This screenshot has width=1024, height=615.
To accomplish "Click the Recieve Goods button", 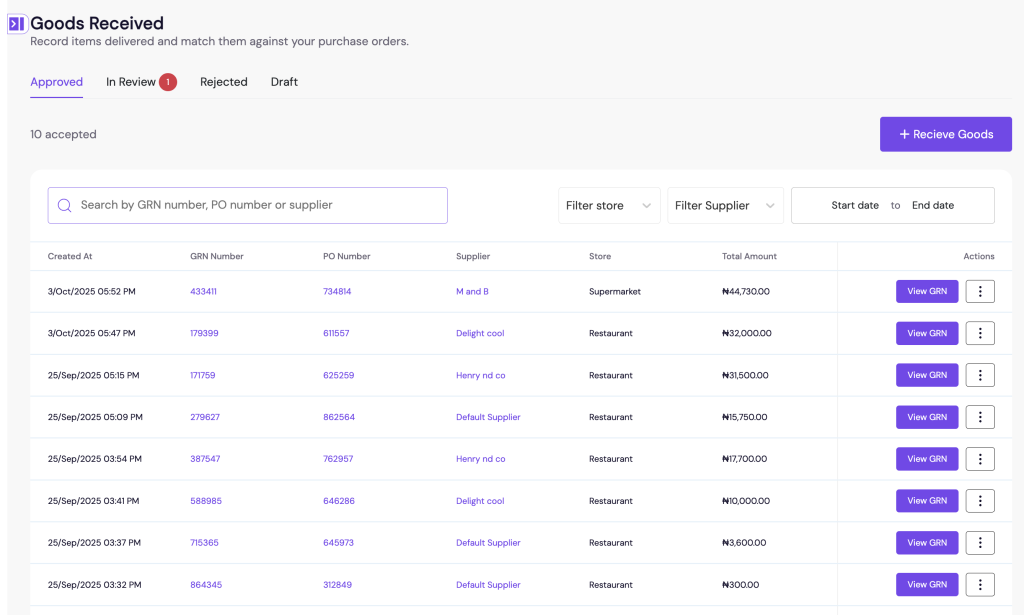I will (945, 134).
